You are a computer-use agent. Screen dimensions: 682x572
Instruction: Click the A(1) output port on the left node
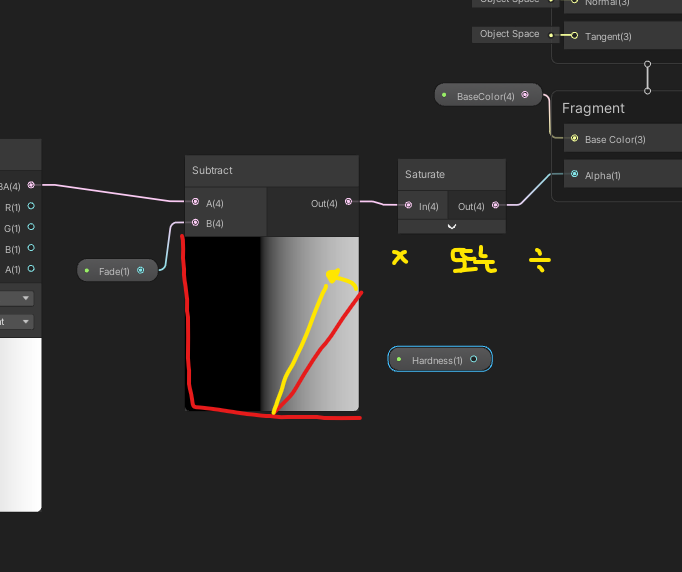[31, 268]
